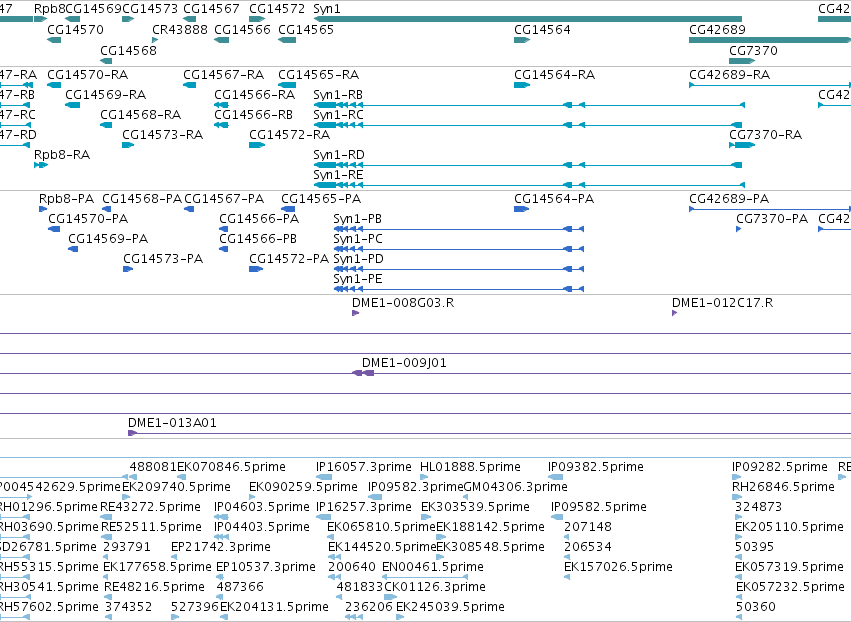Select EST RE43272.5prime
Viewport: 851px width, 622px height.
106,517
